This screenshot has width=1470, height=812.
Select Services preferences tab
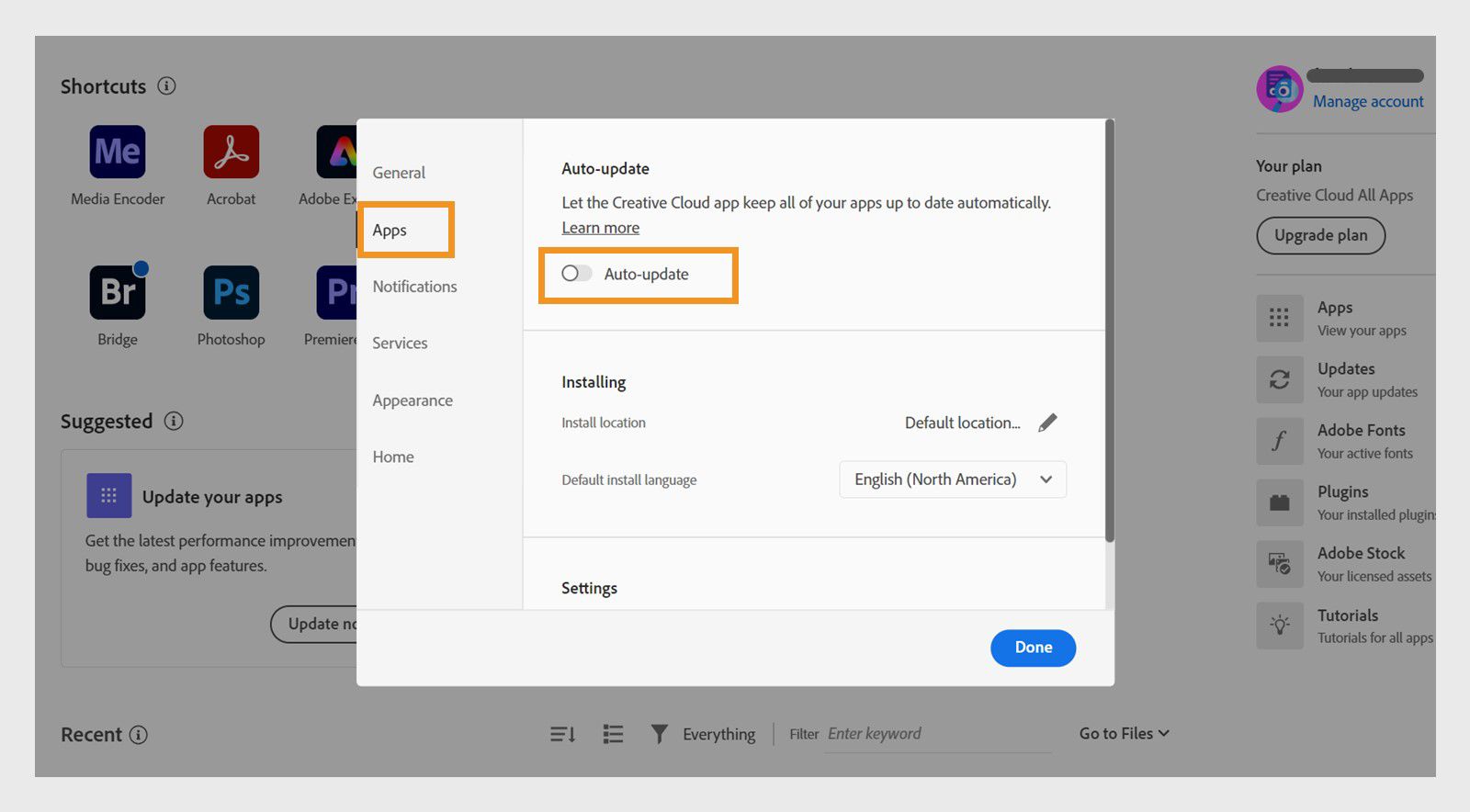pyautogui.click(x=400, y=344)
